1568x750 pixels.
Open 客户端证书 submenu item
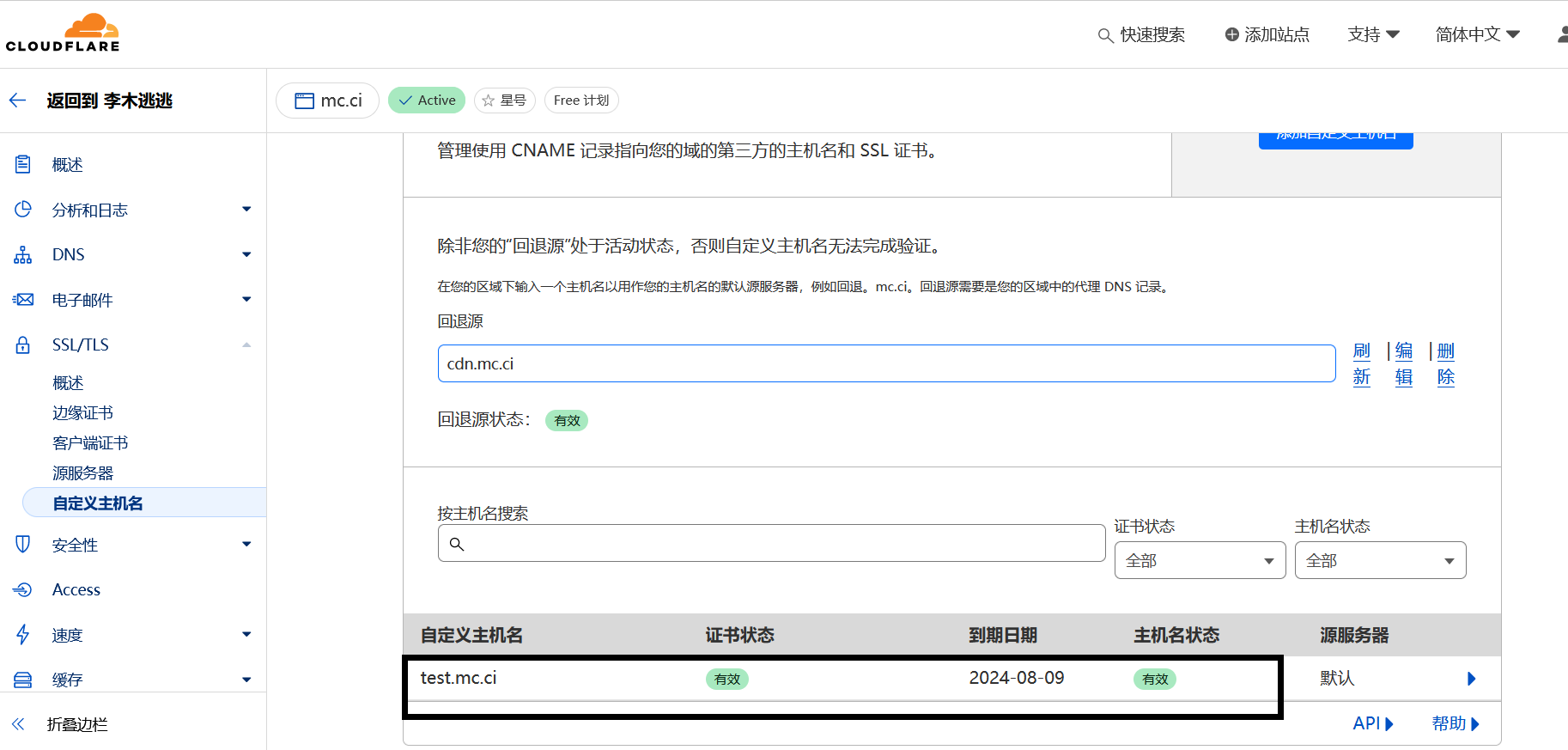point(90,443)
